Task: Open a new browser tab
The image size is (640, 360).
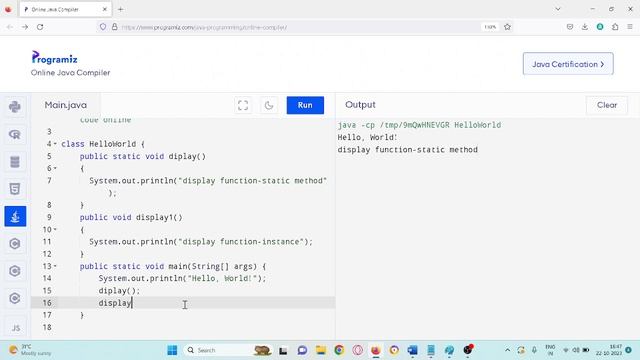Action: (x=120, y=9)
